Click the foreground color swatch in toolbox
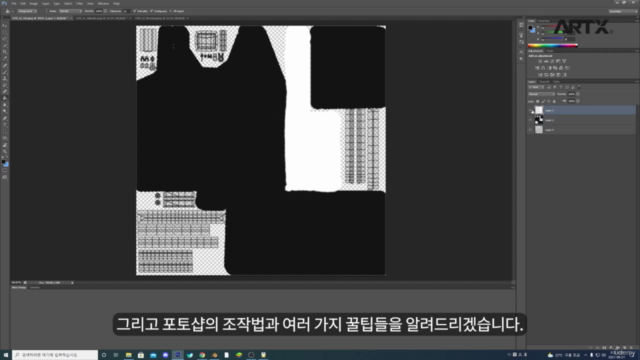The image size is (640, 360). (x=4, y=162)
